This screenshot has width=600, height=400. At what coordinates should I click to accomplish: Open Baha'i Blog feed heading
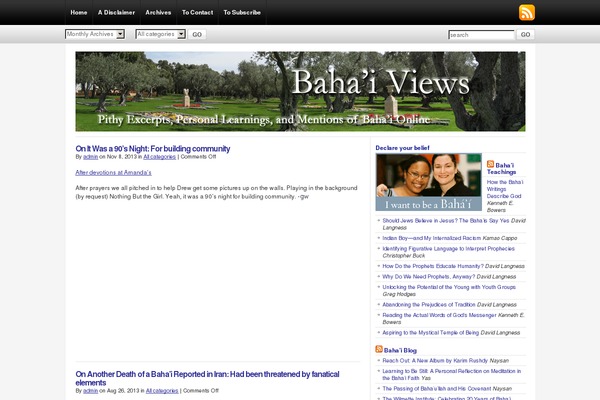click(400, 351)
